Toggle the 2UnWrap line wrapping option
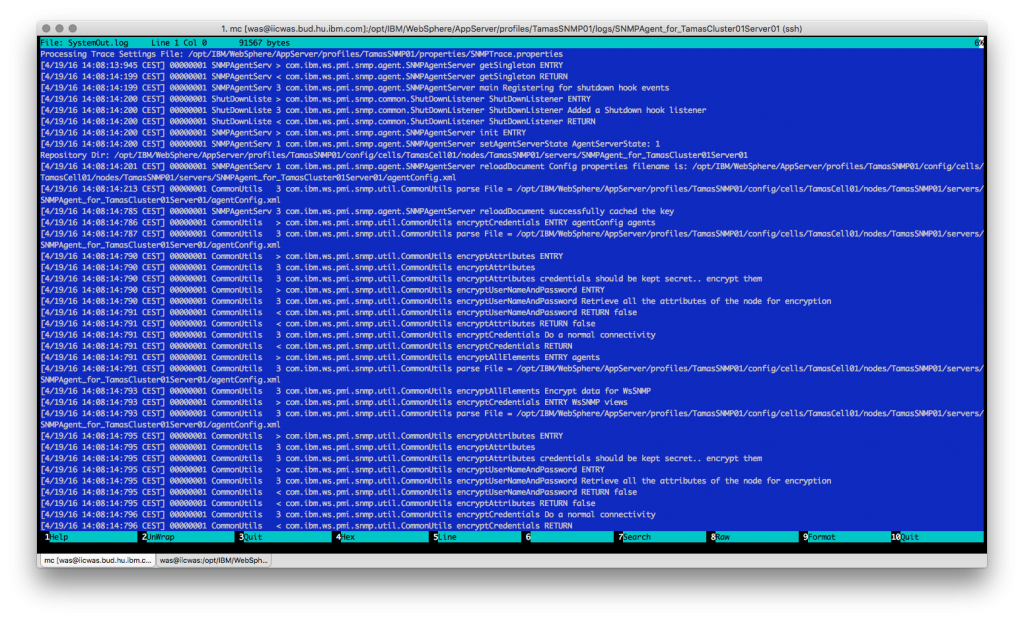 click(159, 537)
